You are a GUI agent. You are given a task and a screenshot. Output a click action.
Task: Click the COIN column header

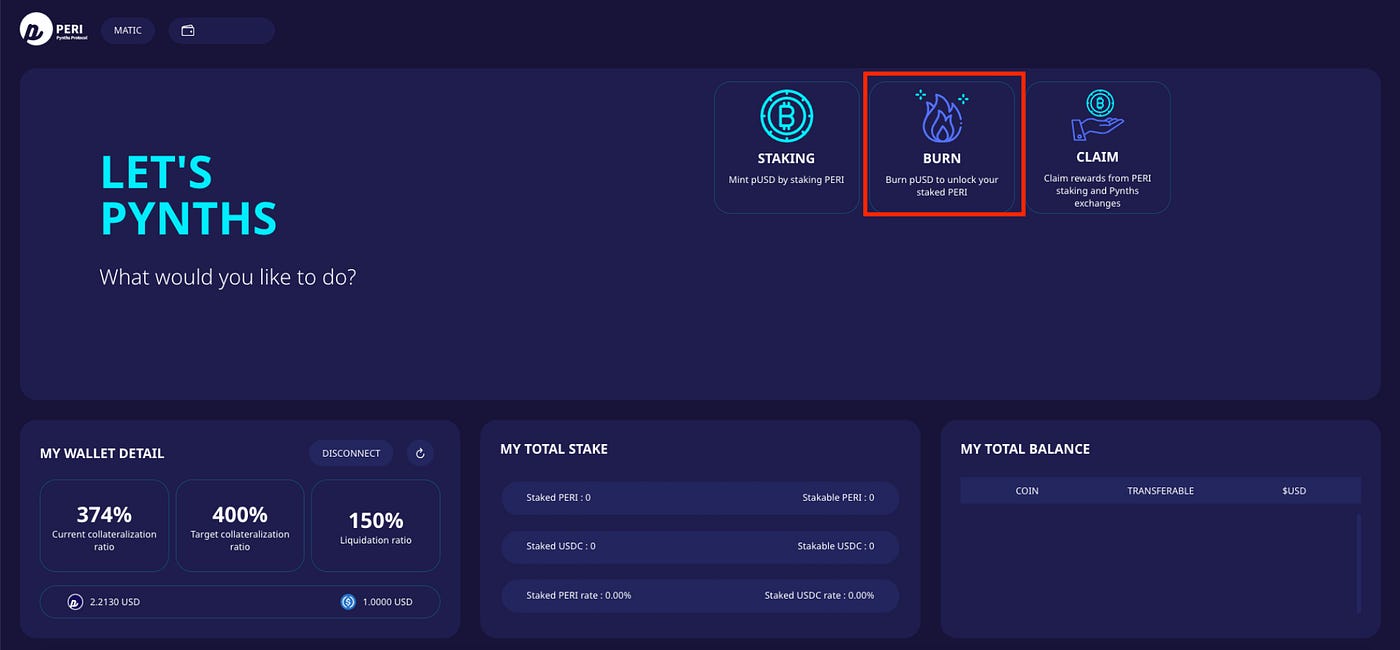coord(1027,491)
